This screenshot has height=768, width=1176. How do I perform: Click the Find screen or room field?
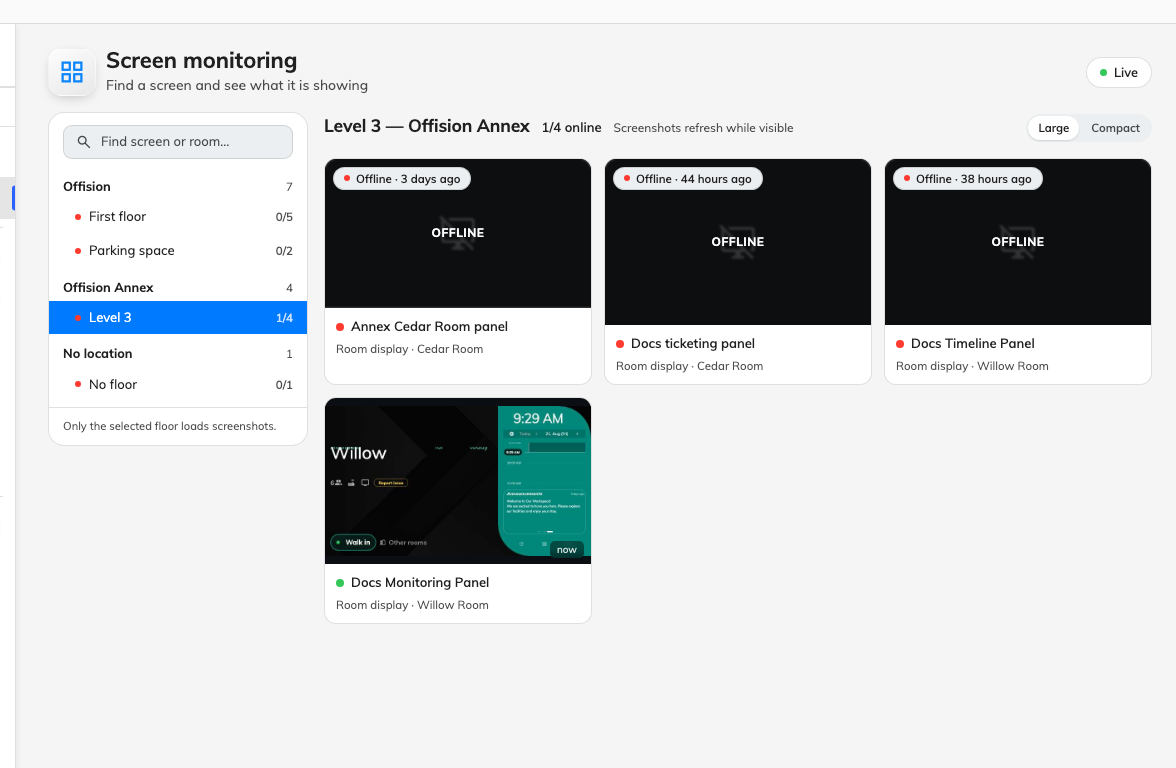(x=178, y=142)
